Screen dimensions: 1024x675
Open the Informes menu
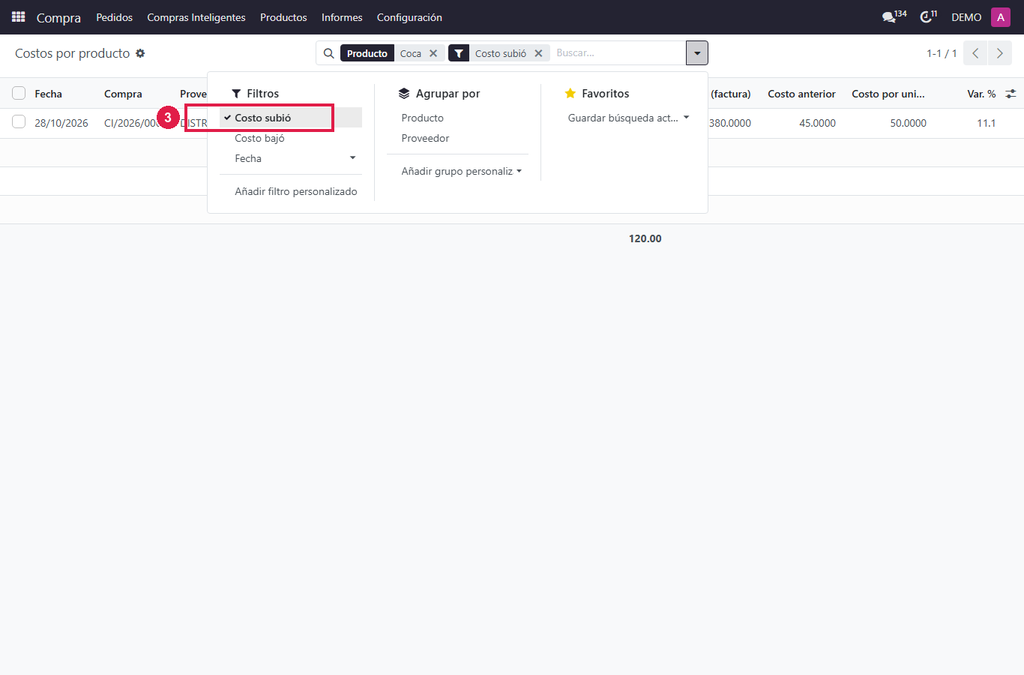[x=342, y=17]
